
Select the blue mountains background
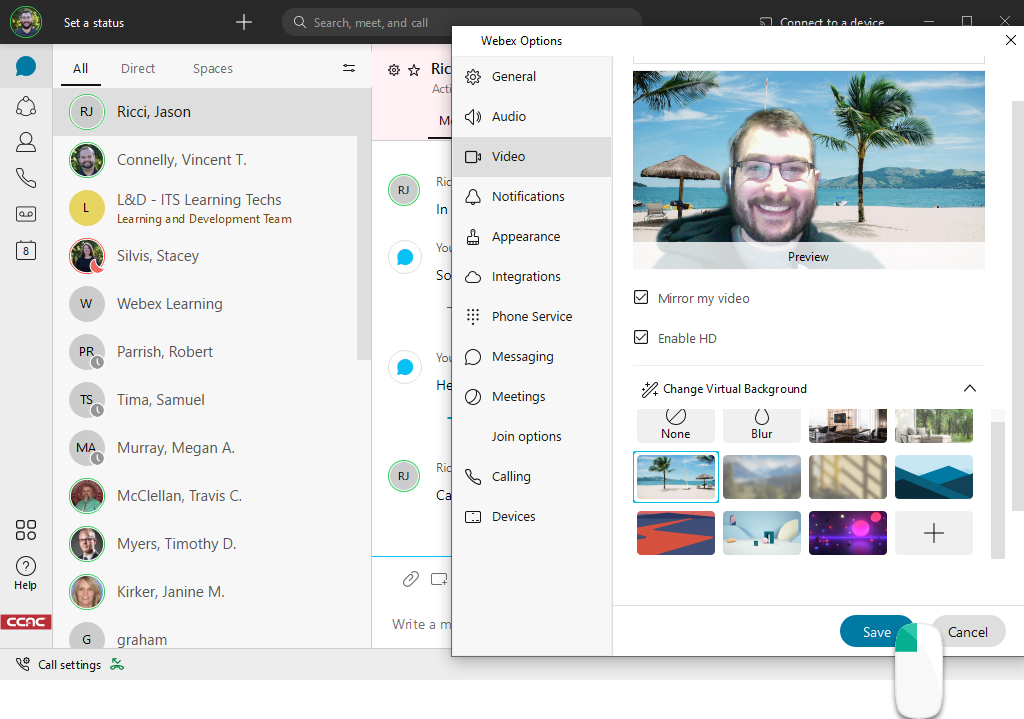coord(933,477)
